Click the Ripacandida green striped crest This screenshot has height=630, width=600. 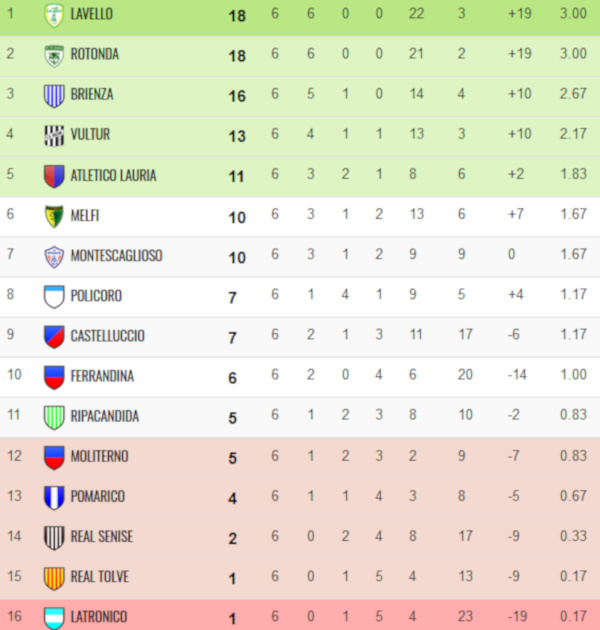coord(54,417)
